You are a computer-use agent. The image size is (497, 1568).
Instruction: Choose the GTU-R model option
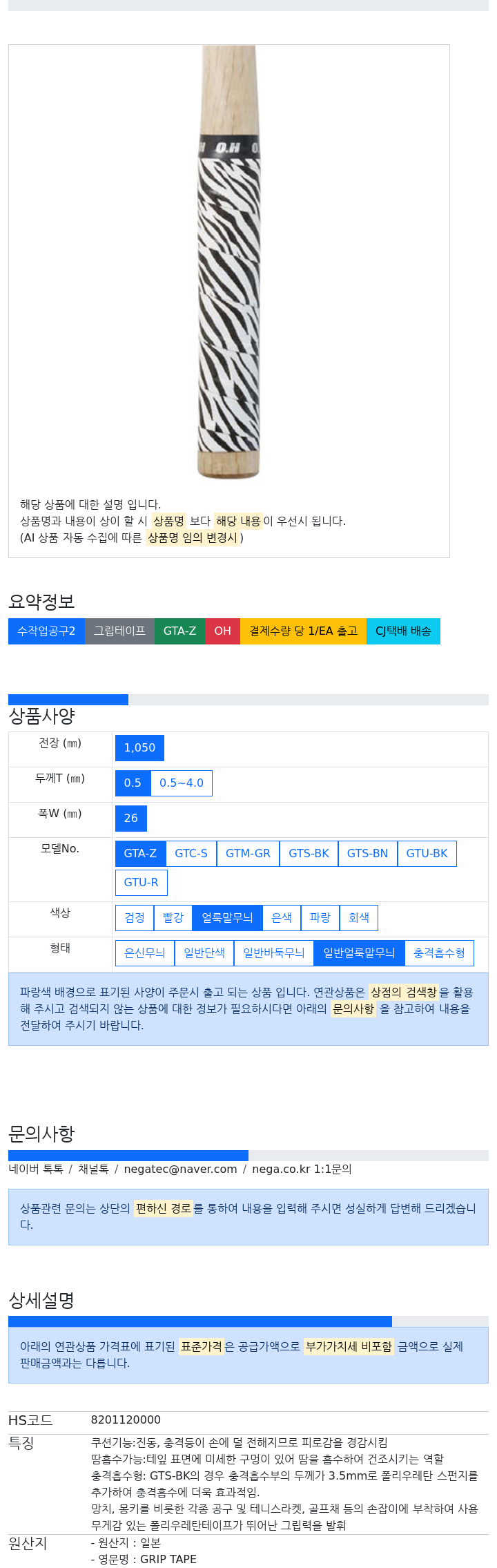coord(141,883)
